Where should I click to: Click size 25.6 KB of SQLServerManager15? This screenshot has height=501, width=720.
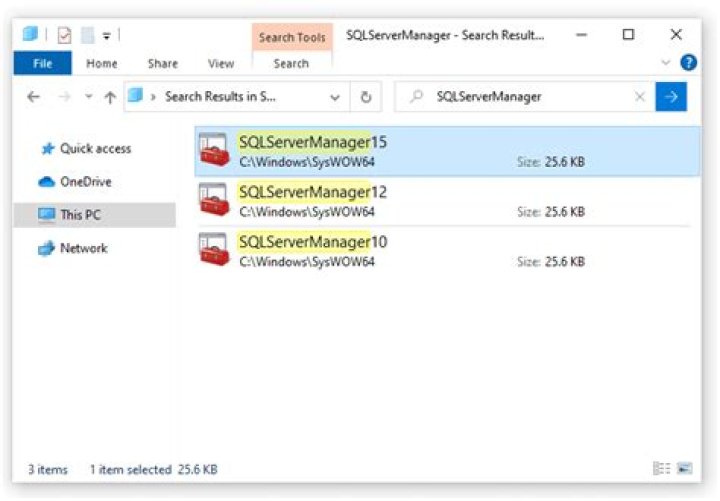pyautogui.click(x=564, y=162)
